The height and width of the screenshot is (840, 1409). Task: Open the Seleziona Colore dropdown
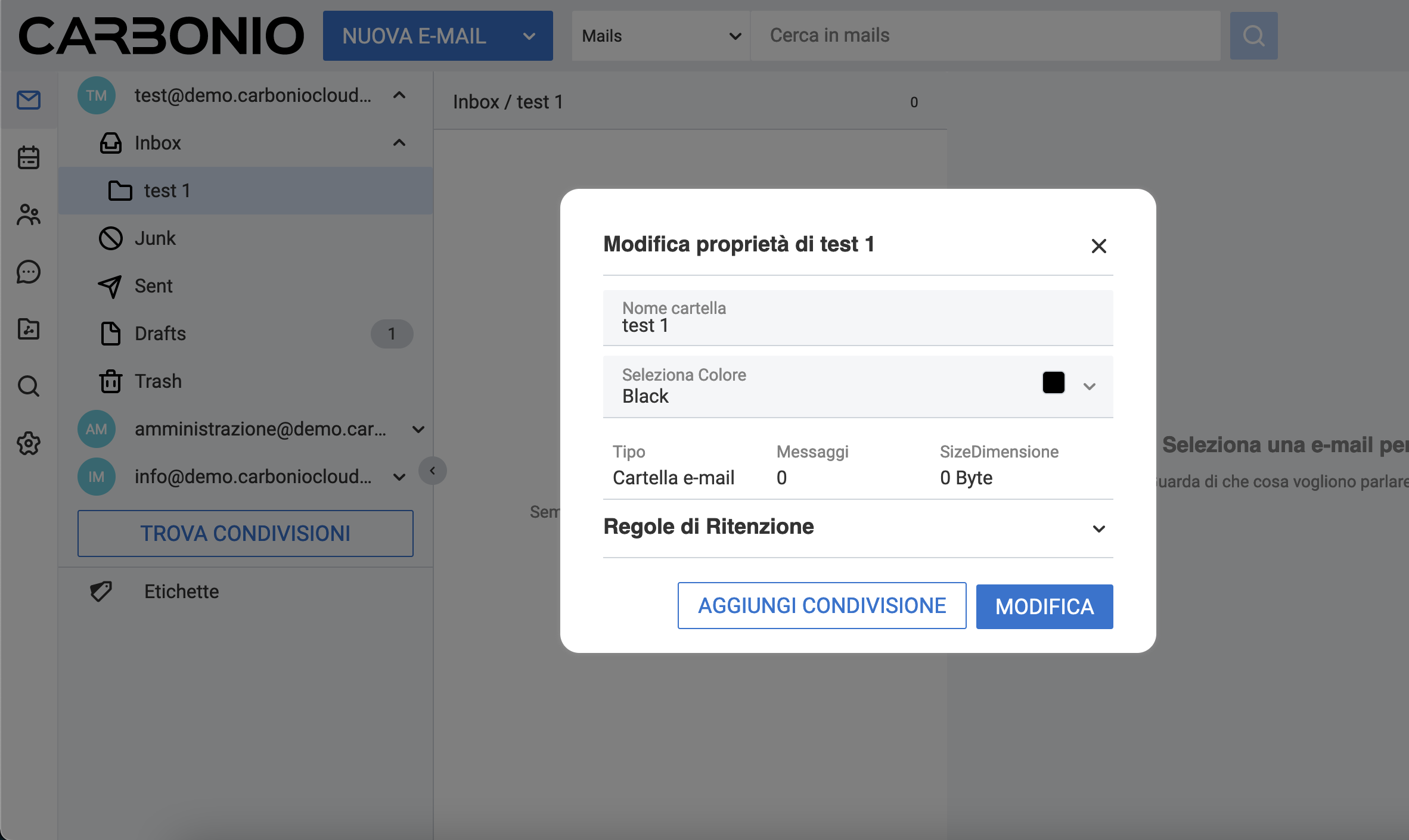click(1089, 387)
